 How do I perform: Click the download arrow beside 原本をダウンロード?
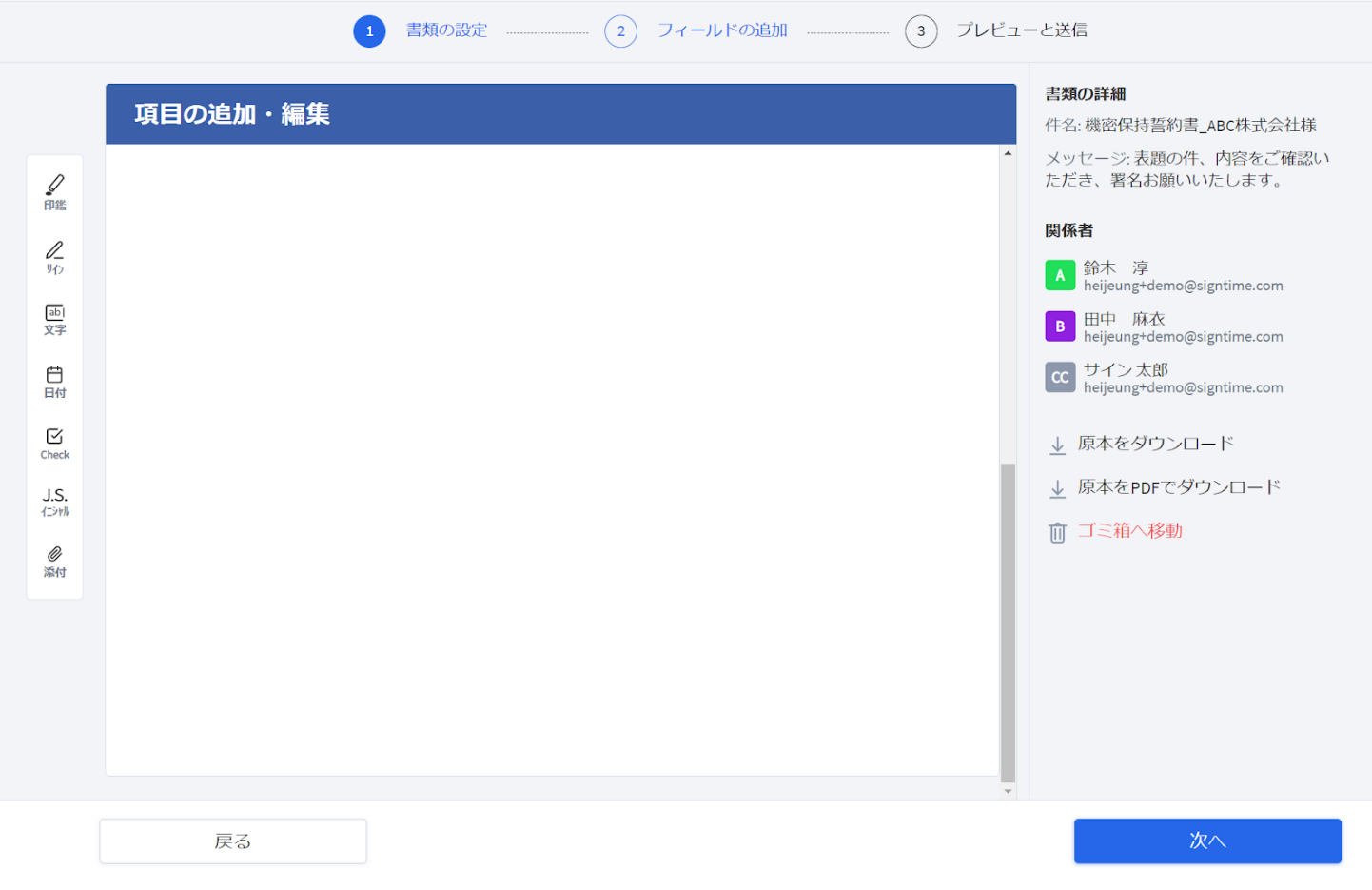tap(1057, 445)
